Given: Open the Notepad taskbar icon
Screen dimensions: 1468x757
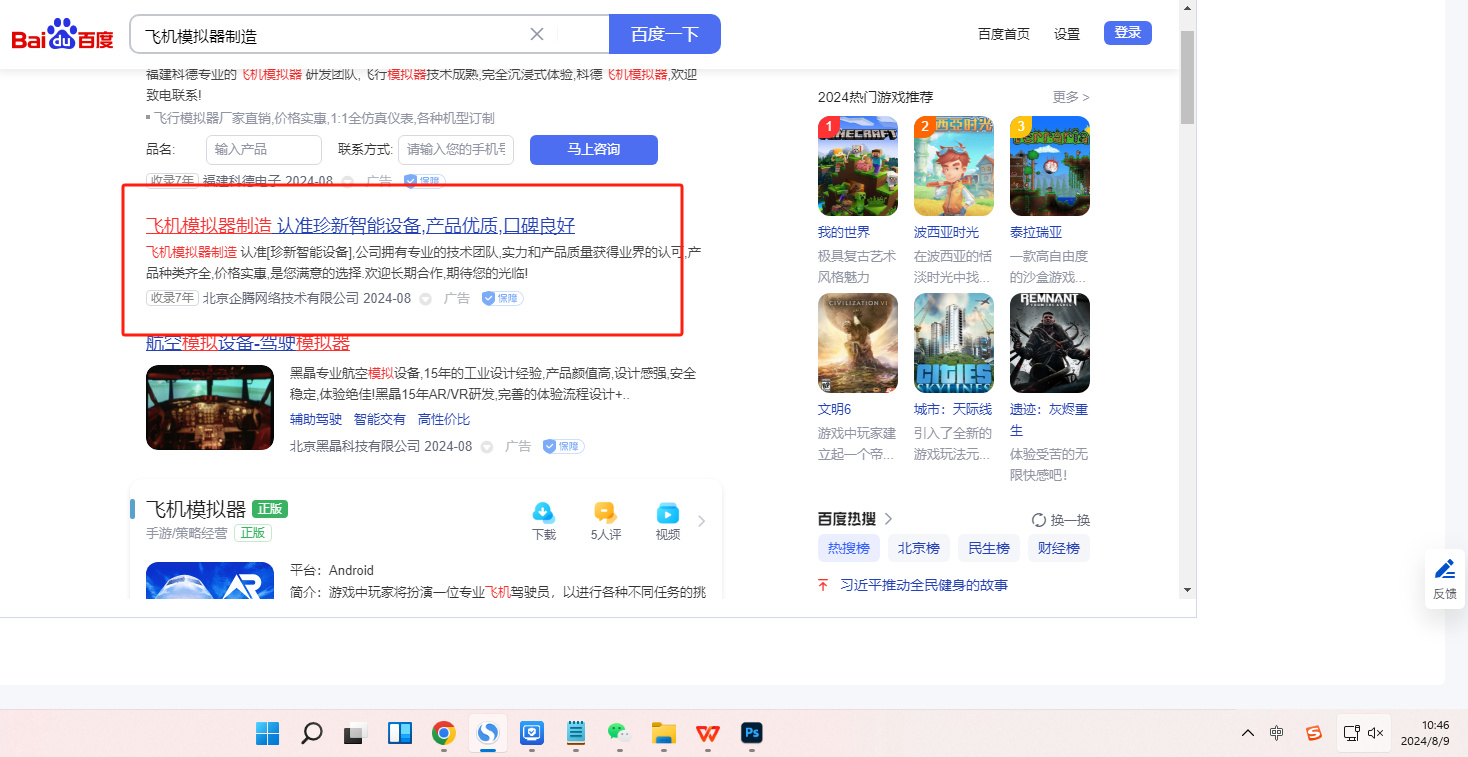Looking at the screenshot, I should [x=576, y=734].
